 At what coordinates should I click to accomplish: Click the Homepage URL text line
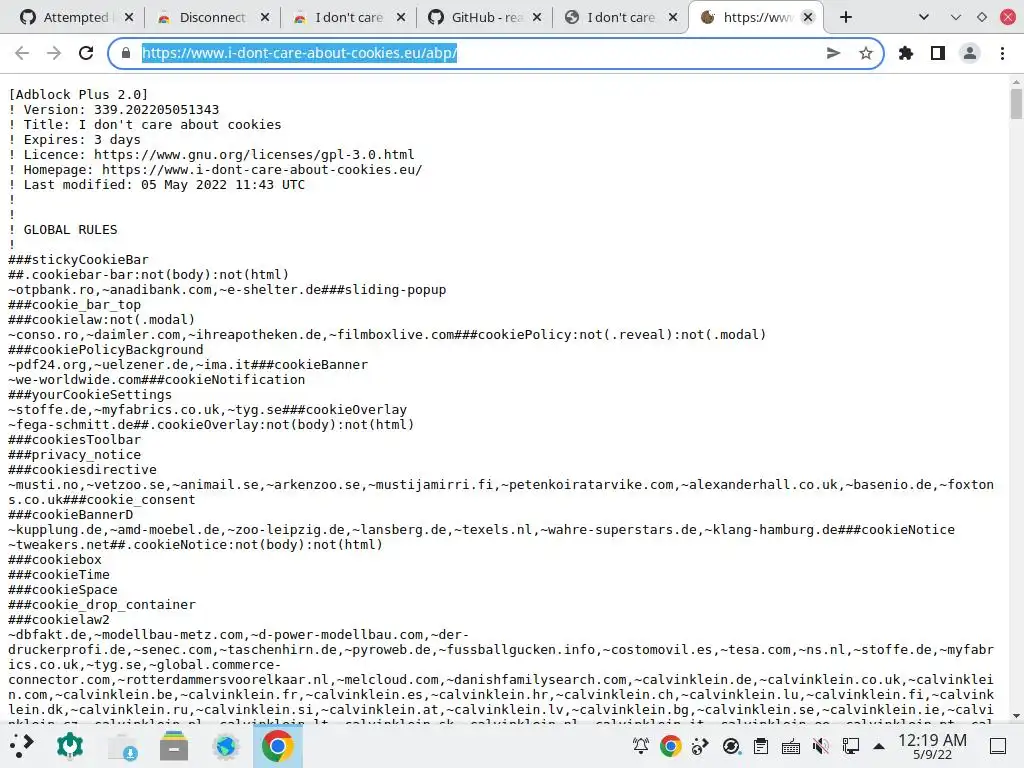(x=216, y=170)
